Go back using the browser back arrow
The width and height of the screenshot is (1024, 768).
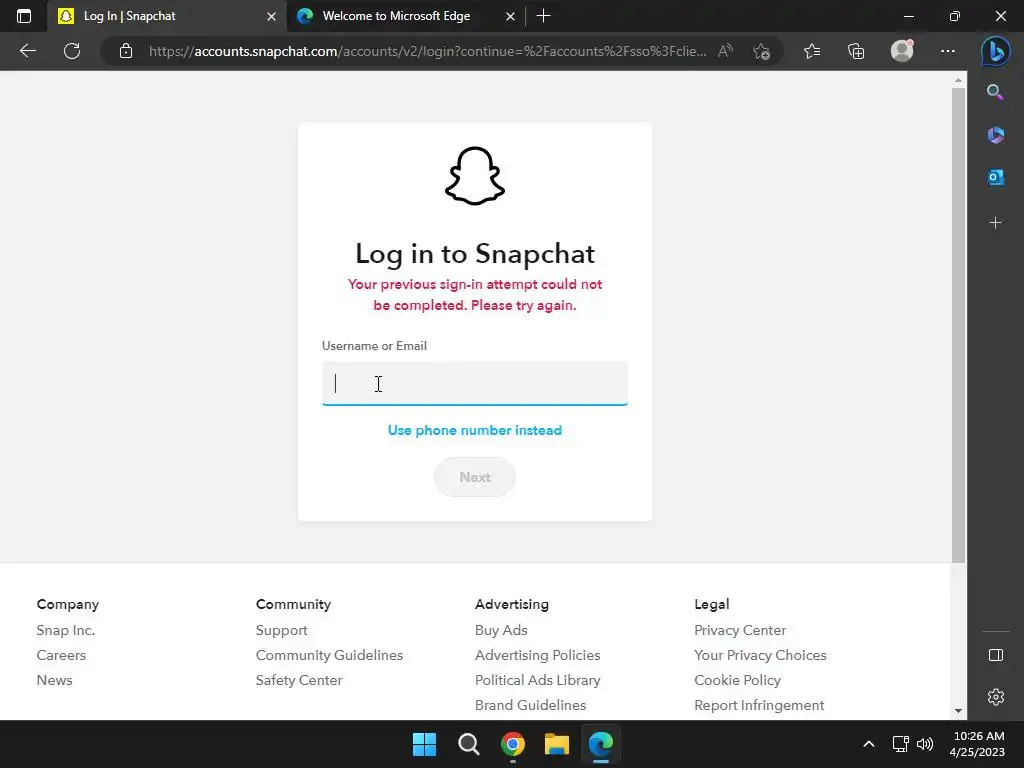click(27, 51)
